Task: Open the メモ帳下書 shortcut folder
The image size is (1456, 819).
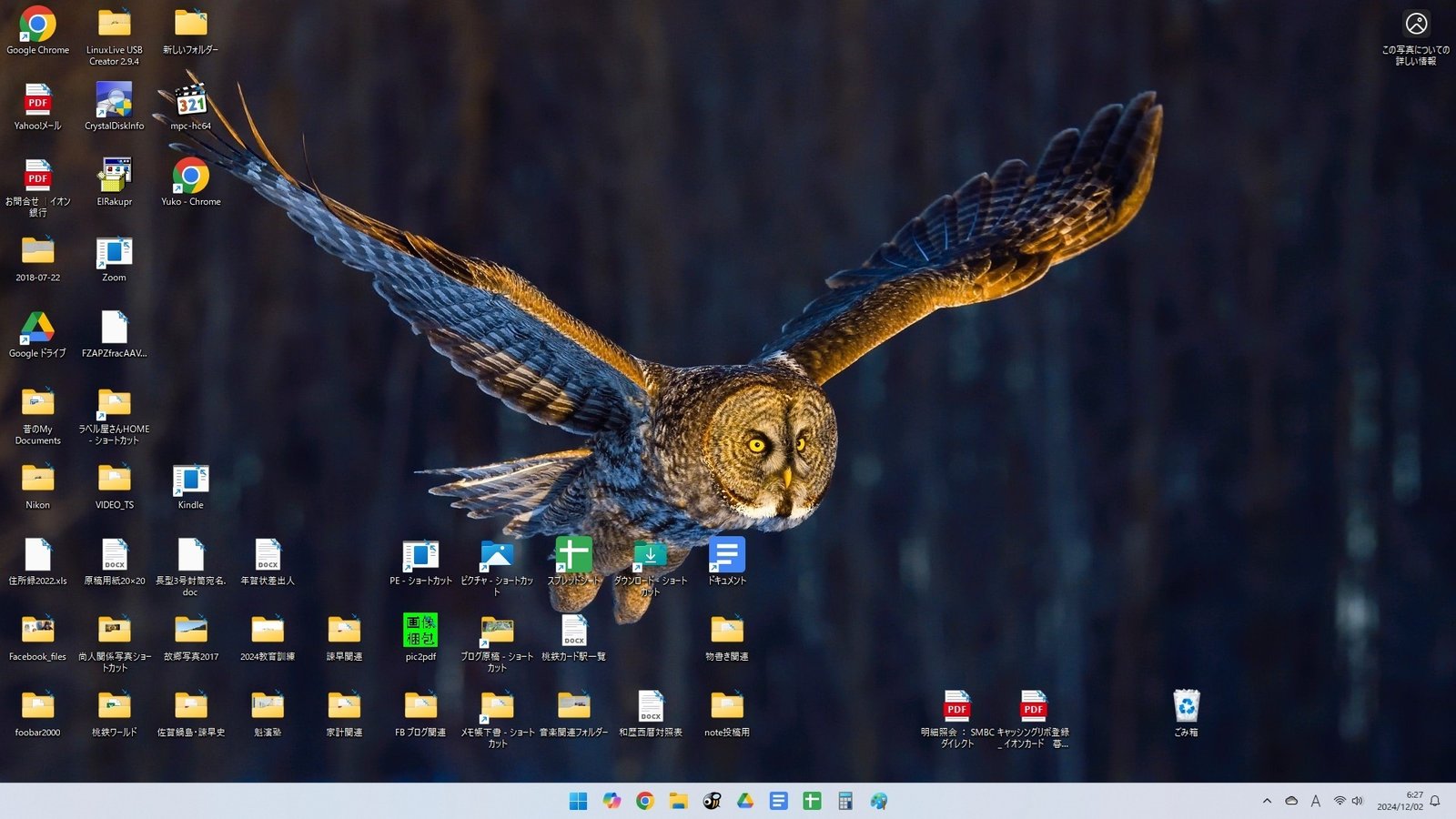Action: coord(497,718)
